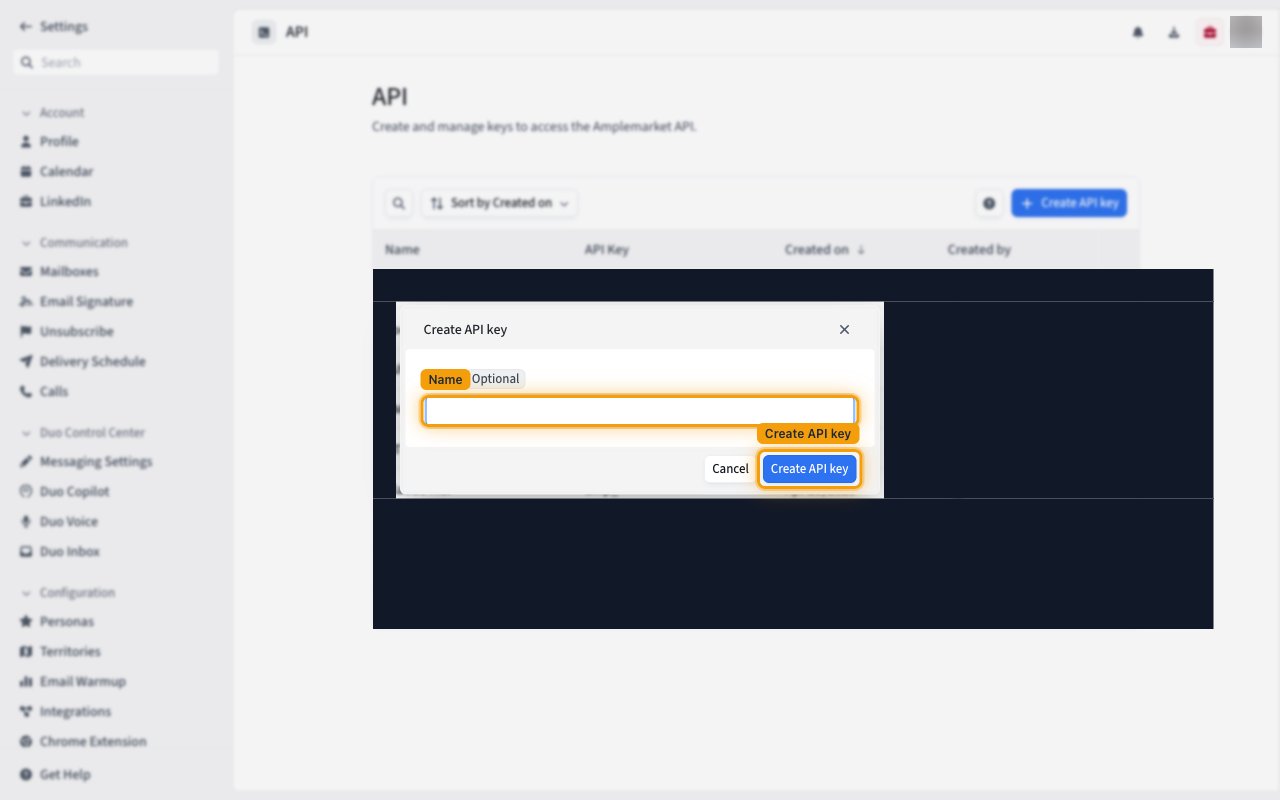Click the Get Help globe icon
This screenshot has height=800, width=1280.
point(27,775)
